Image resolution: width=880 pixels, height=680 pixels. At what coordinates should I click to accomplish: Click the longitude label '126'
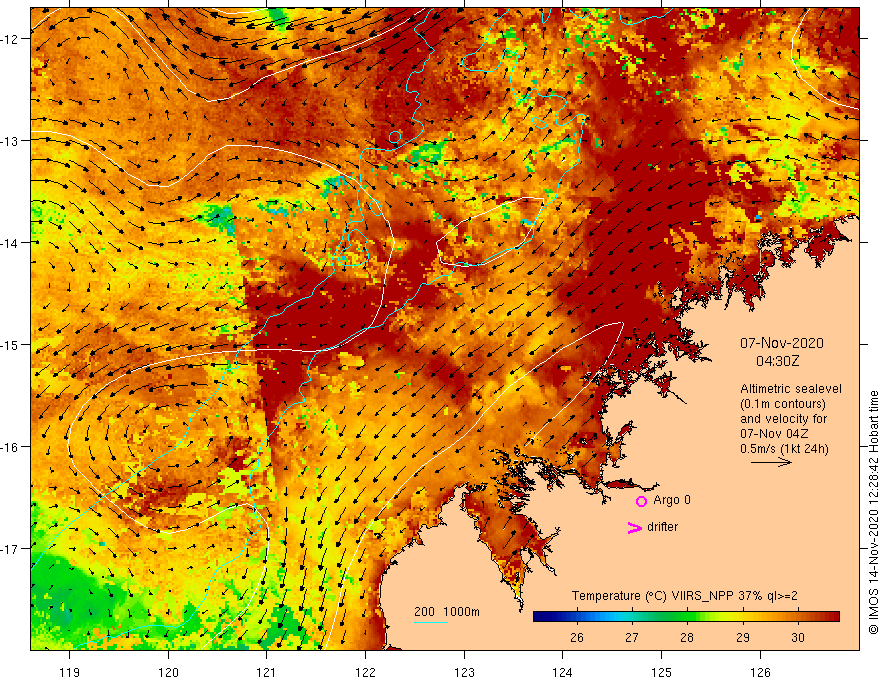point(760,672)
